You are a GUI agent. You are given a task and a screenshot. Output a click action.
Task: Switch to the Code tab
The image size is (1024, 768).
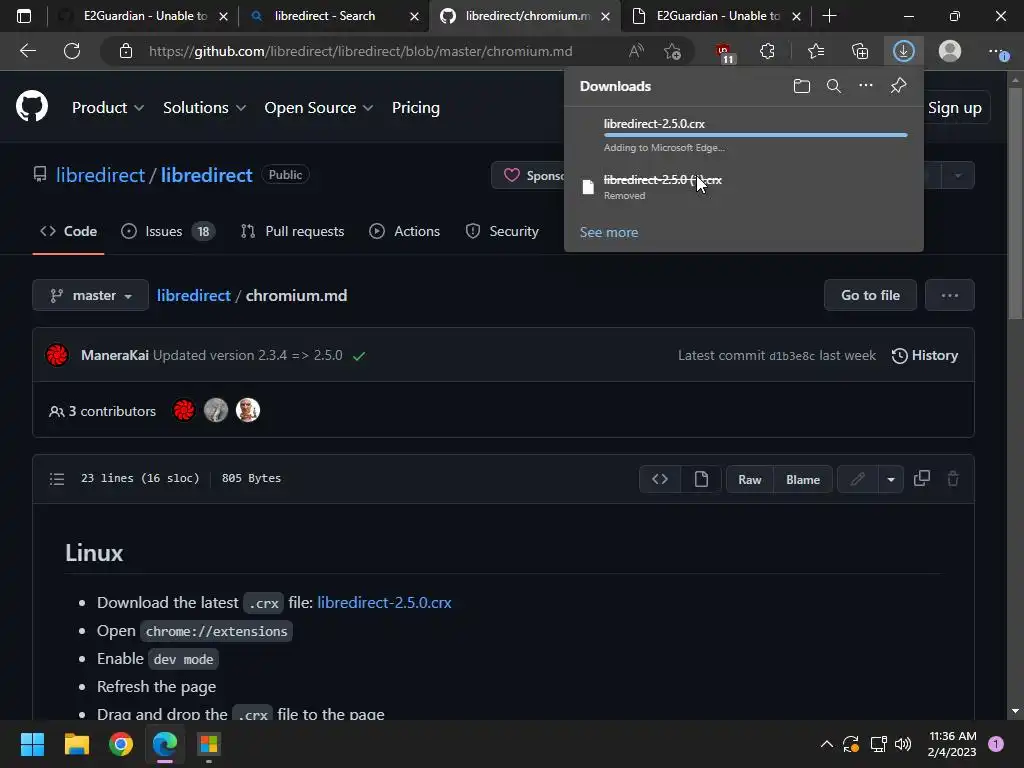pyautogui.click(x=68, y=231)
